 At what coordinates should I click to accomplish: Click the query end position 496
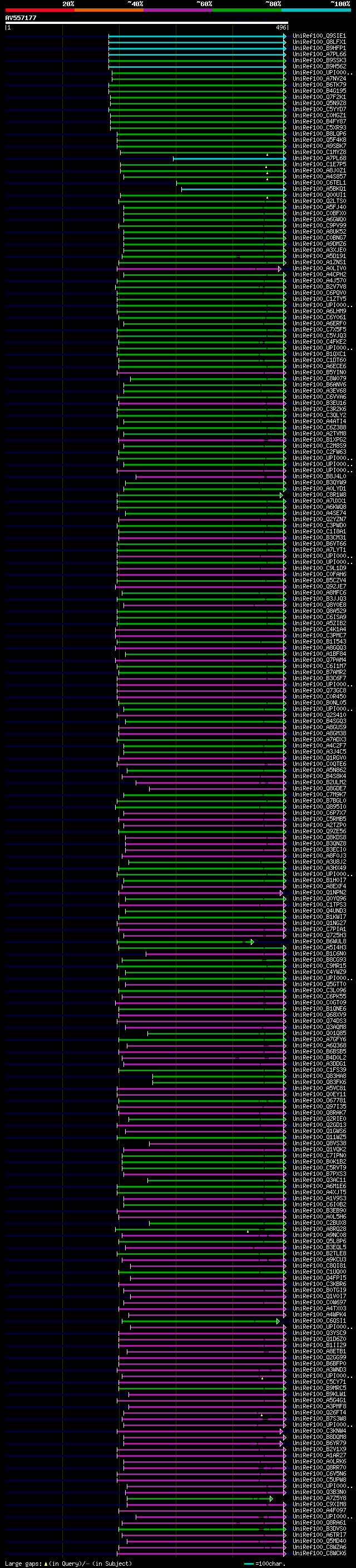280,27
